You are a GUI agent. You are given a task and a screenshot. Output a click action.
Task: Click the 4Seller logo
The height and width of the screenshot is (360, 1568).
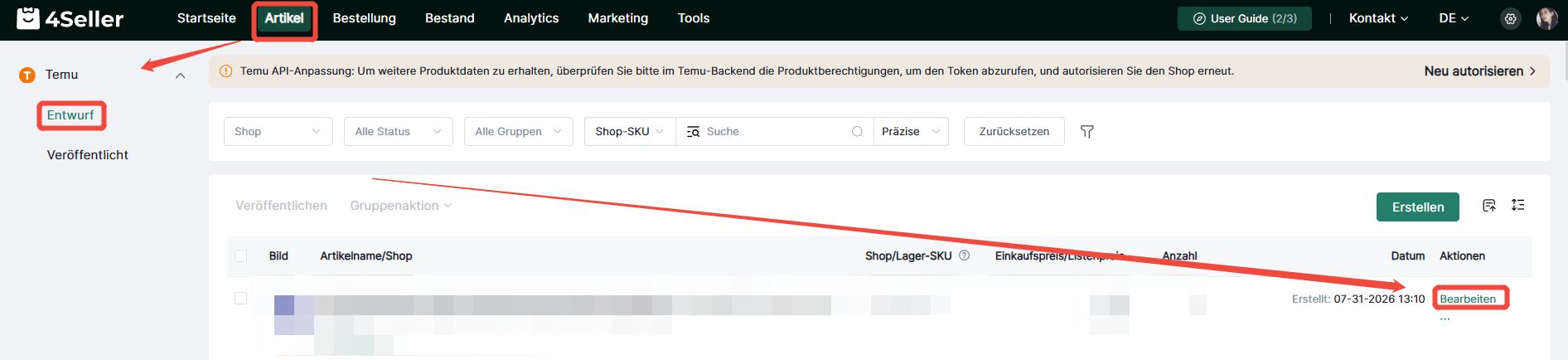(x=70, y=18)
